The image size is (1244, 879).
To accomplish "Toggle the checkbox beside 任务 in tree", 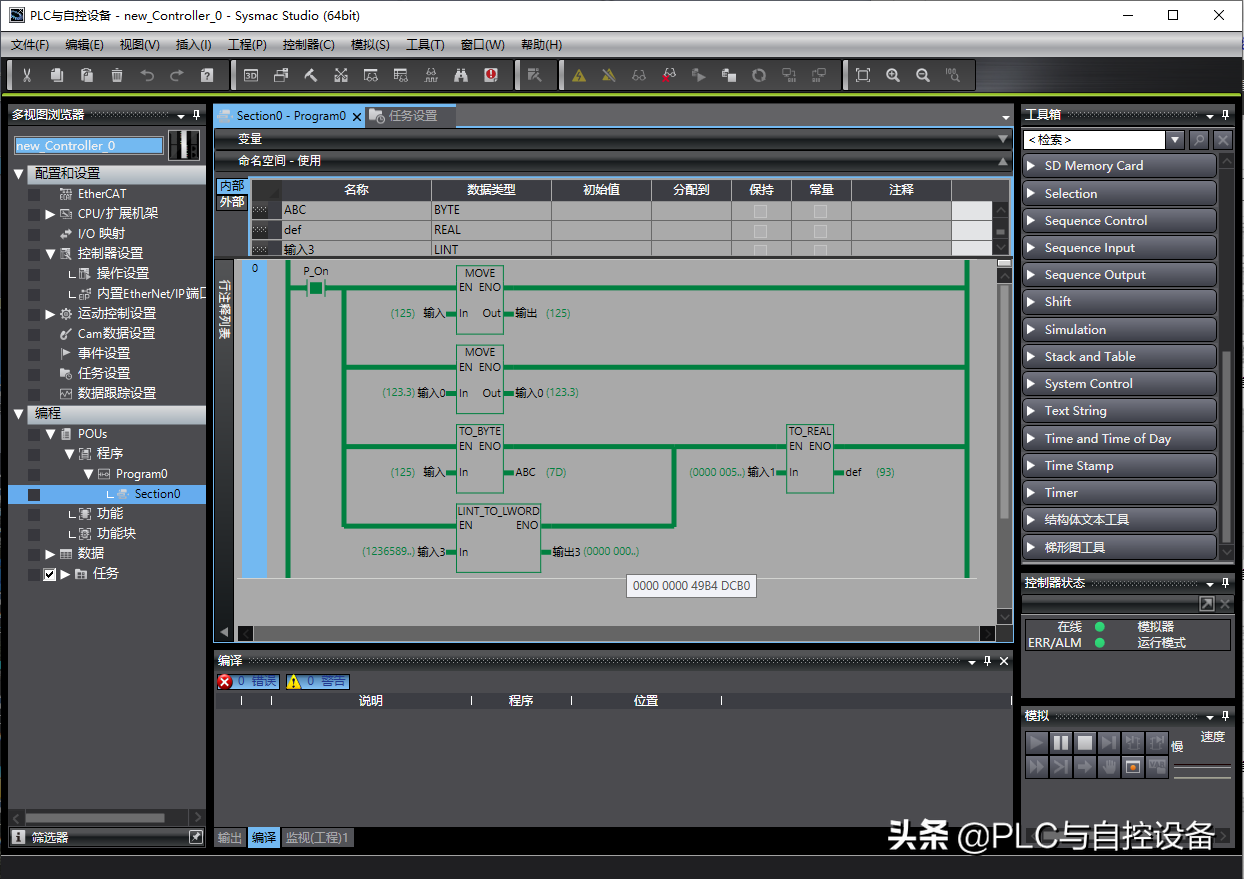I will pos(50,574).
